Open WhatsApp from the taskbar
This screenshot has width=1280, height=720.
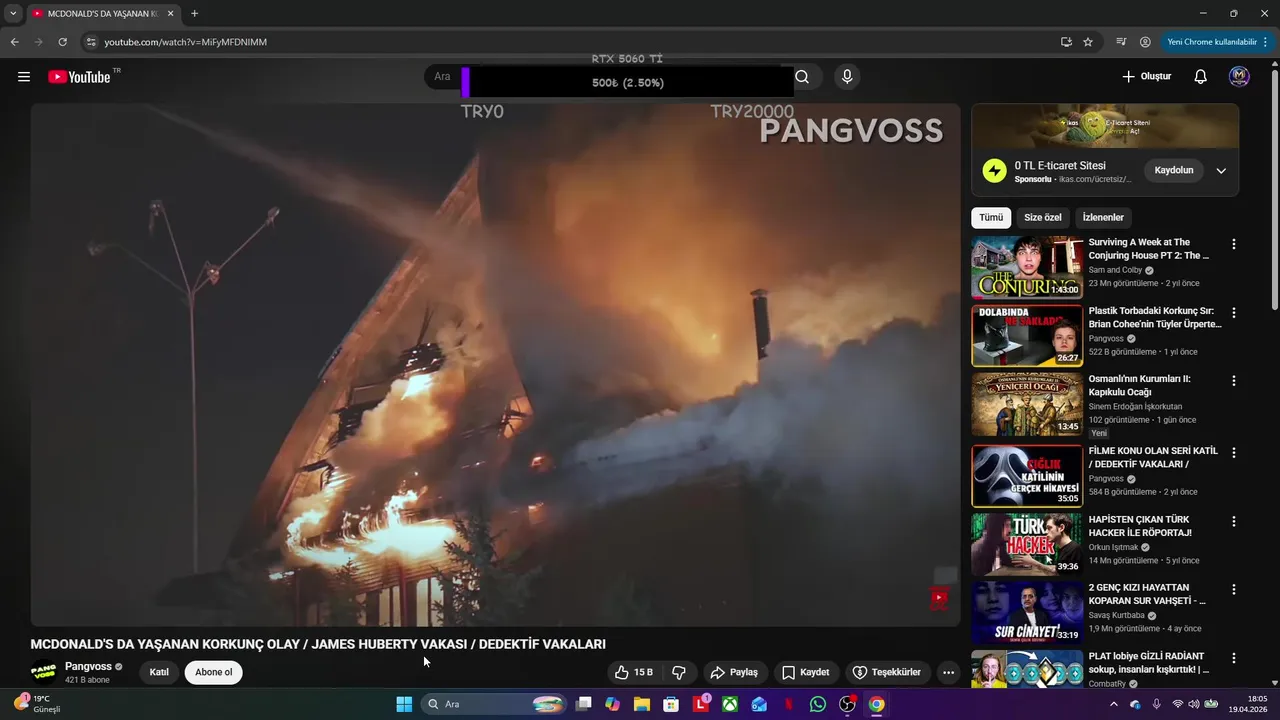(x=818, y=704)
